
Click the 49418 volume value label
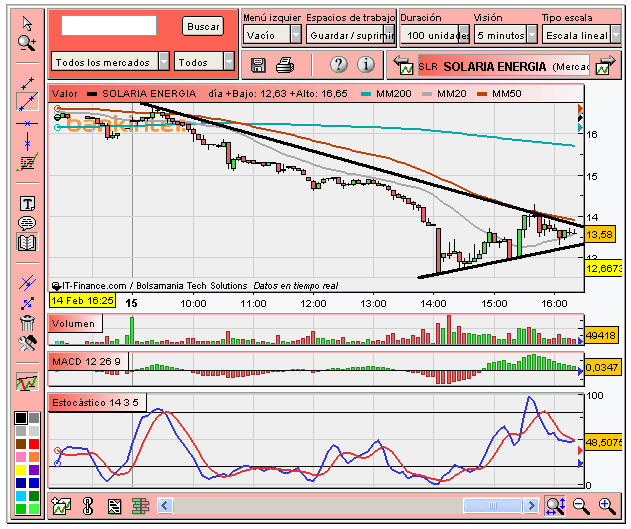(601, 335)
